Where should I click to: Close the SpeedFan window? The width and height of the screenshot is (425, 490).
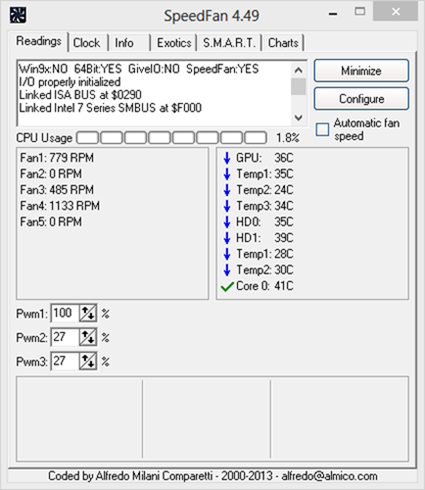(396, 12)
